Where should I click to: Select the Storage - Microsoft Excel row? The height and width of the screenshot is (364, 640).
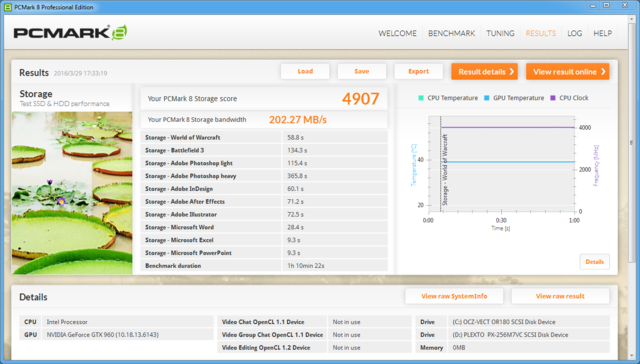pos(264,240)
